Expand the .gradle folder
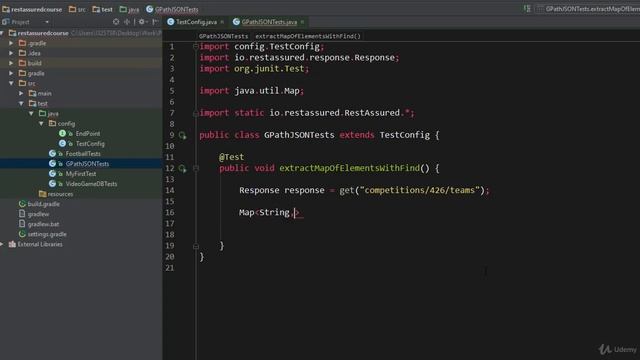640x360 pixels. tap(11, 43)
